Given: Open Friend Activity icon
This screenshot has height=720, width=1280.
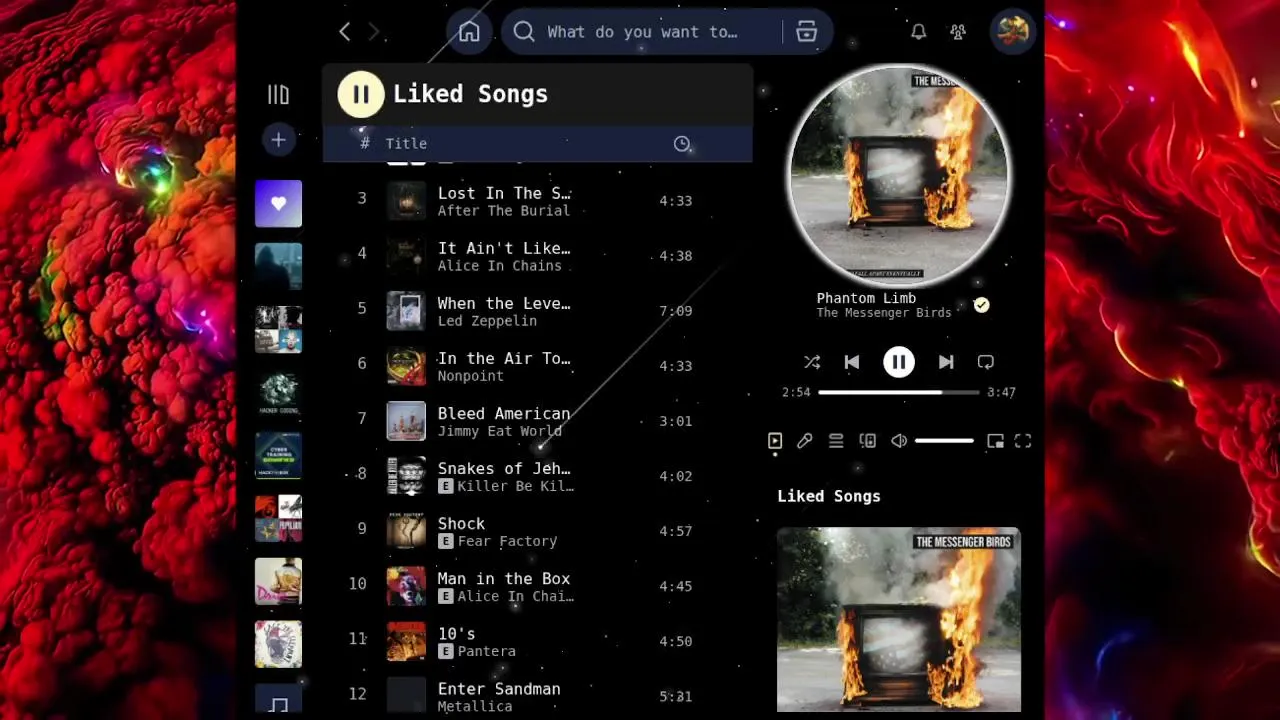Looking at the screenshot, I should pyautogui.click(x=958, y=32).
